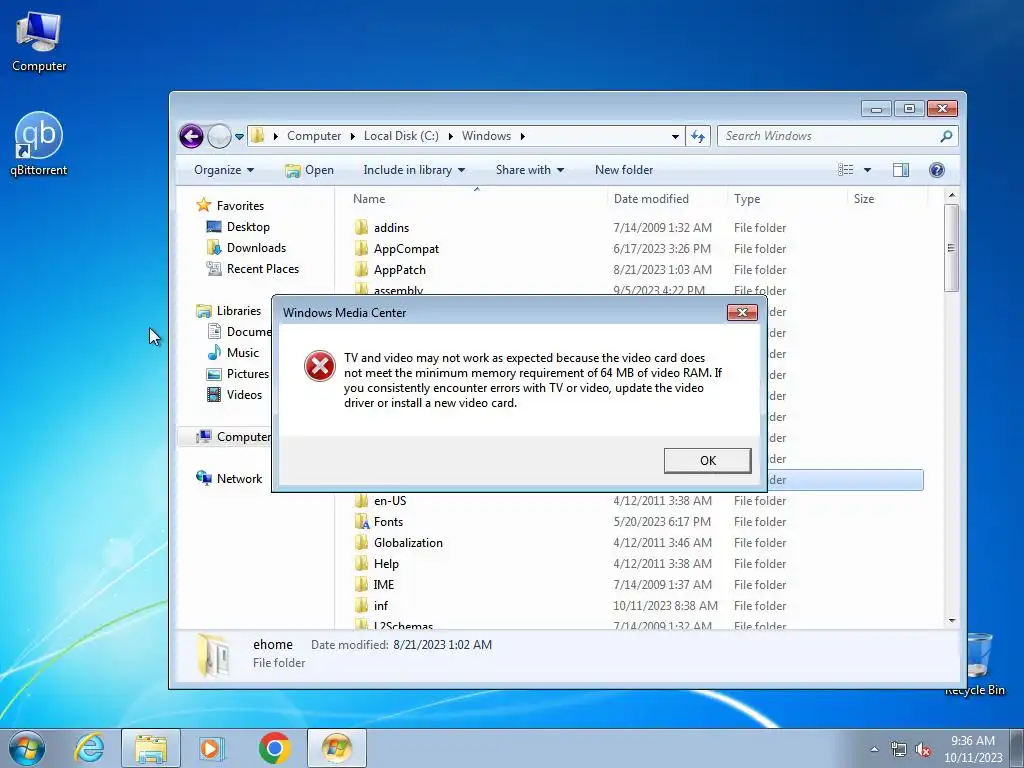This screenshot has width=1024, height=768.
Task: Expand the arrow after Windows breadcrumb
Action: [522, 136]
